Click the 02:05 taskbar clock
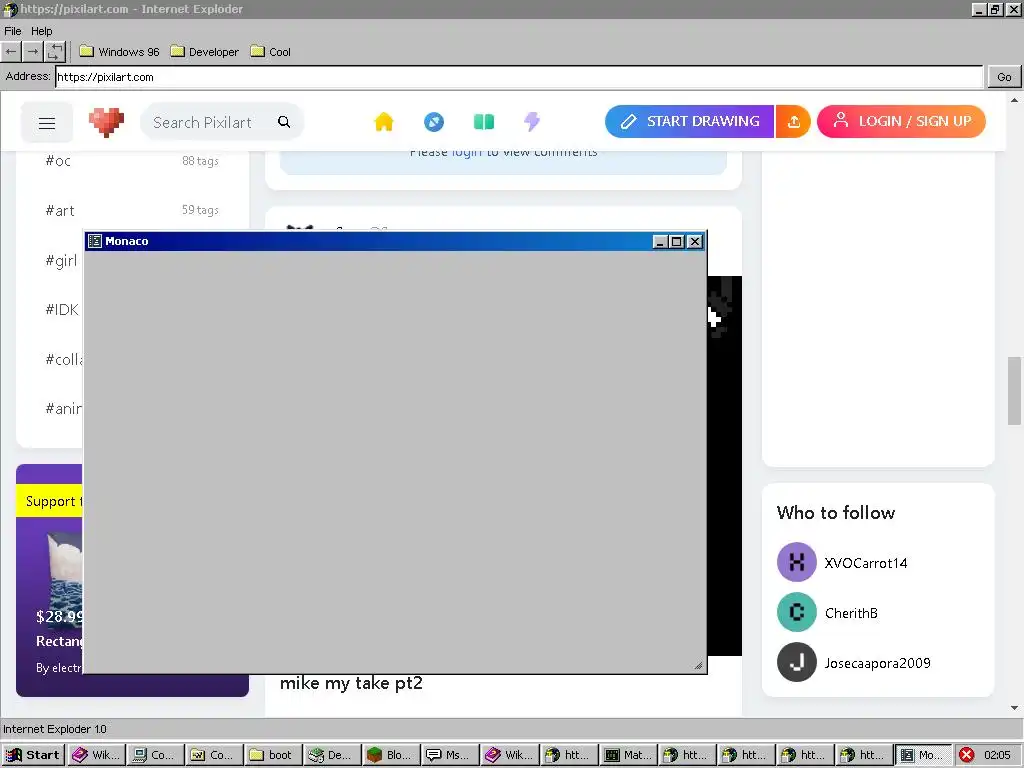Screen dimensions: 1024x768 pyautogui.click(x=997, y=755)
